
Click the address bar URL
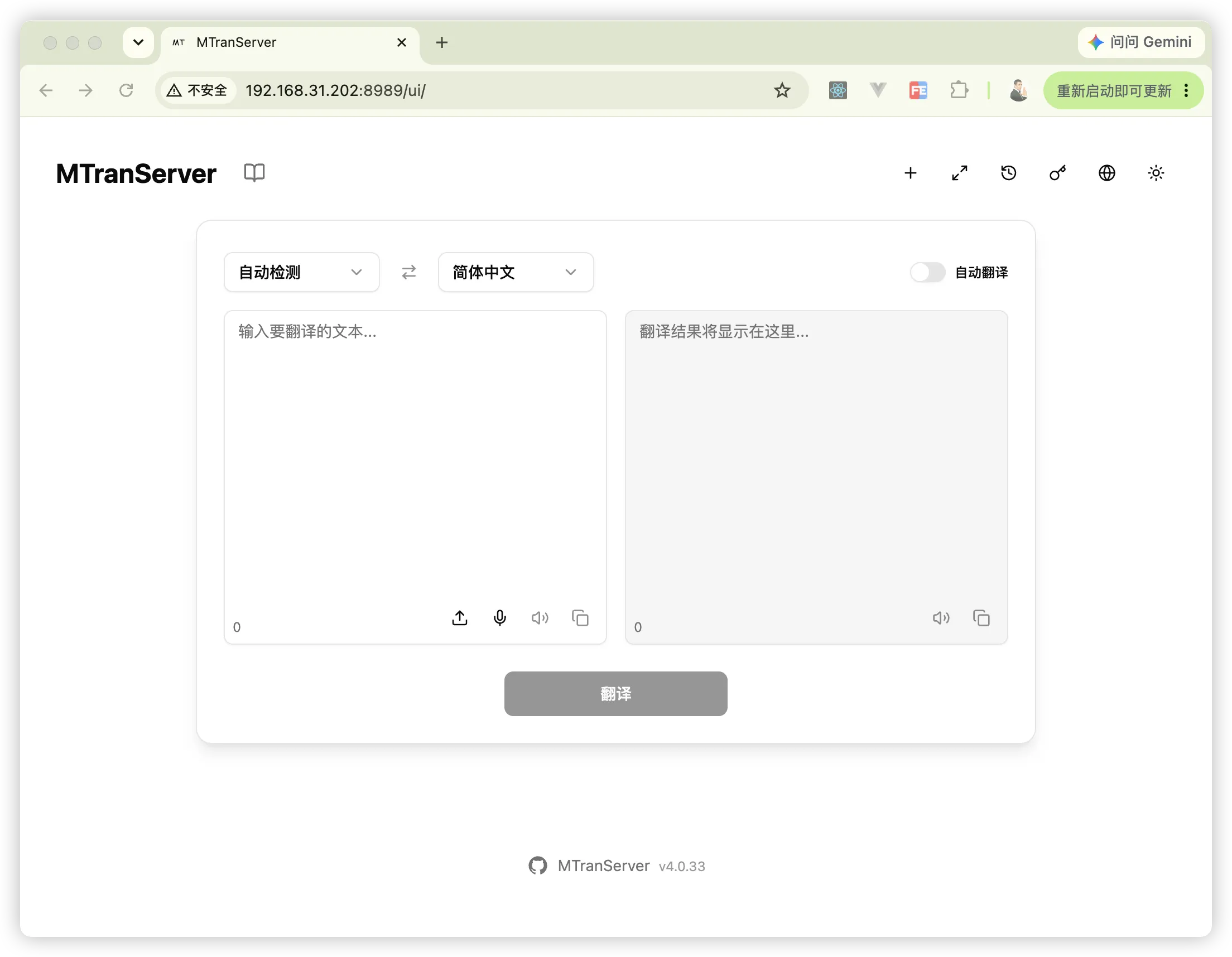pyautogui.click(x=335, y=90)
